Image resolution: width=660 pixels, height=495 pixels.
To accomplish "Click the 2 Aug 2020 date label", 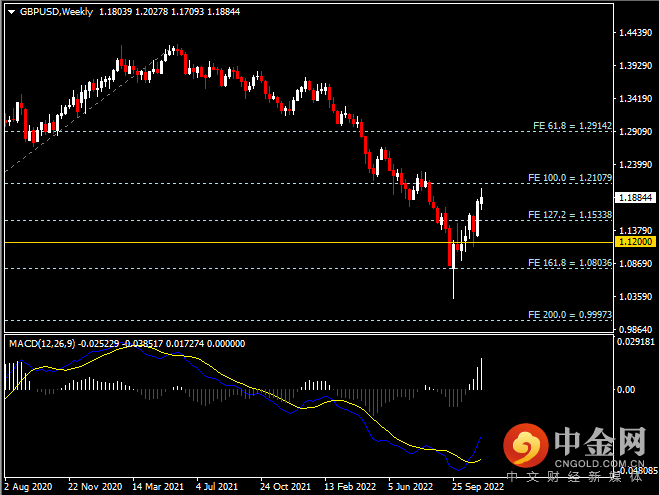I will tap(28, 487).
